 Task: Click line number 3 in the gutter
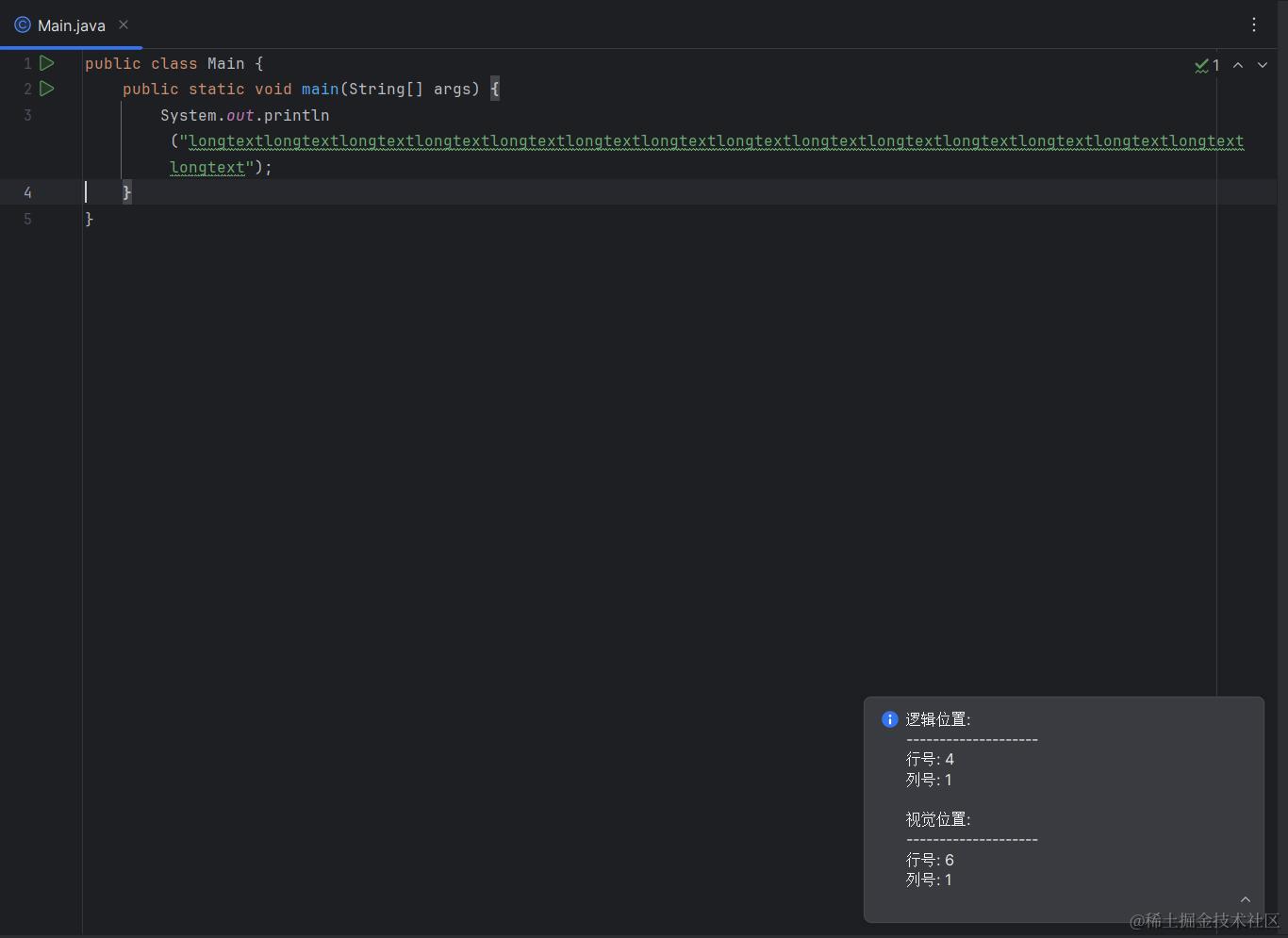[x=27, y=115]
